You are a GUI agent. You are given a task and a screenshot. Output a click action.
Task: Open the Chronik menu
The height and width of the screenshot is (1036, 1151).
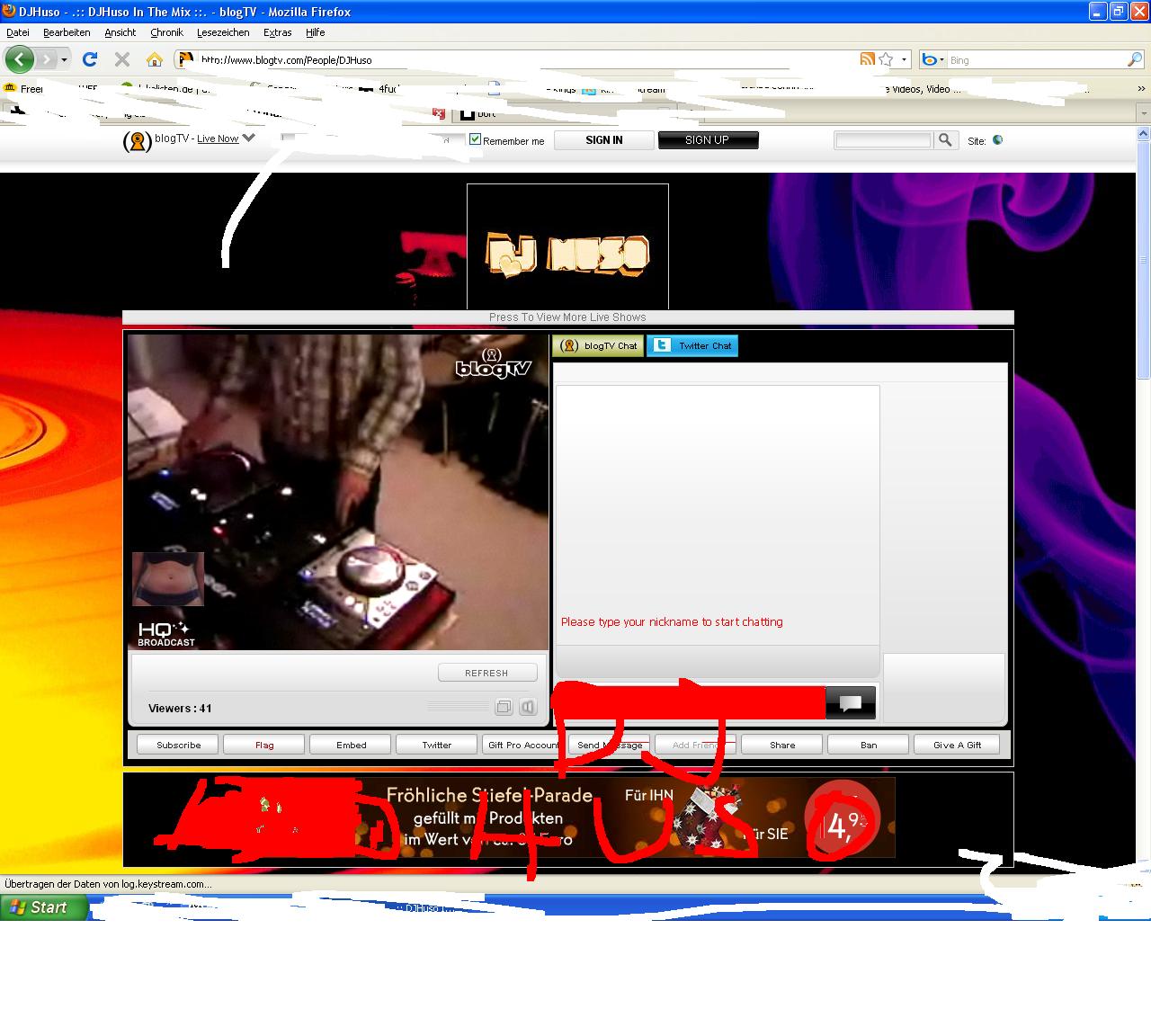166,32
